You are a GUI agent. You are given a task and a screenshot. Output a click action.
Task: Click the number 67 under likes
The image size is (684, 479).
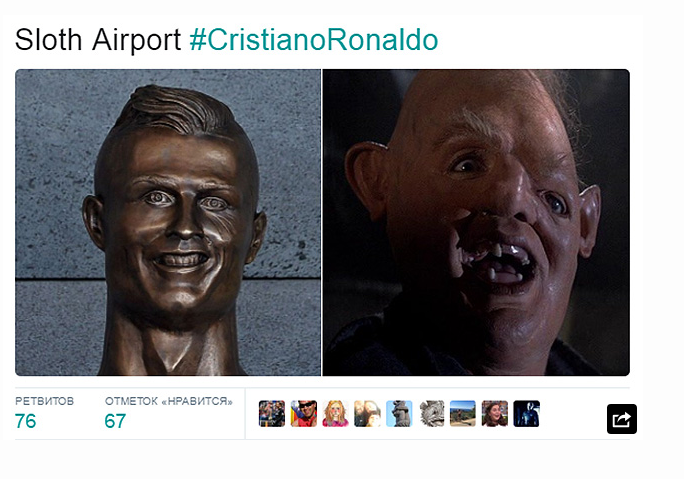(x=115, y=421)
